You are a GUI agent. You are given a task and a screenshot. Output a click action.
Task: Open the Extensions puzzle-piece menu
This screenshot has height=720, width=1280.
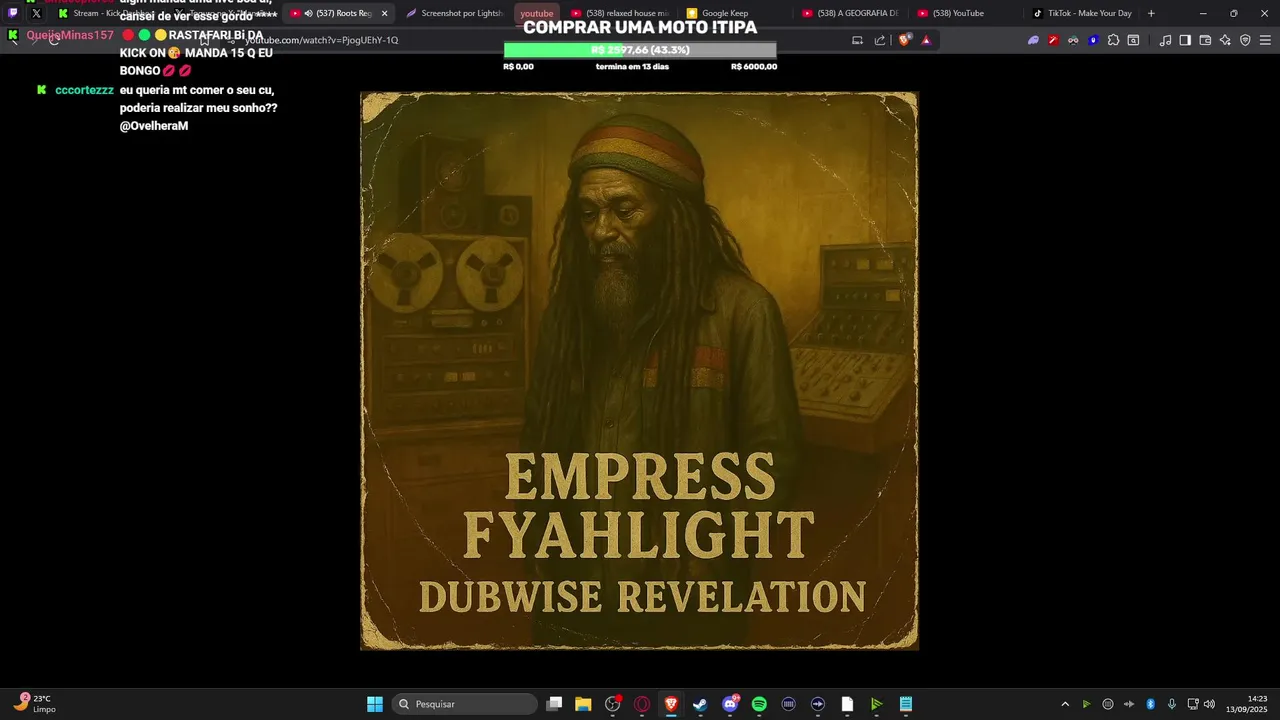point(1113,40)
